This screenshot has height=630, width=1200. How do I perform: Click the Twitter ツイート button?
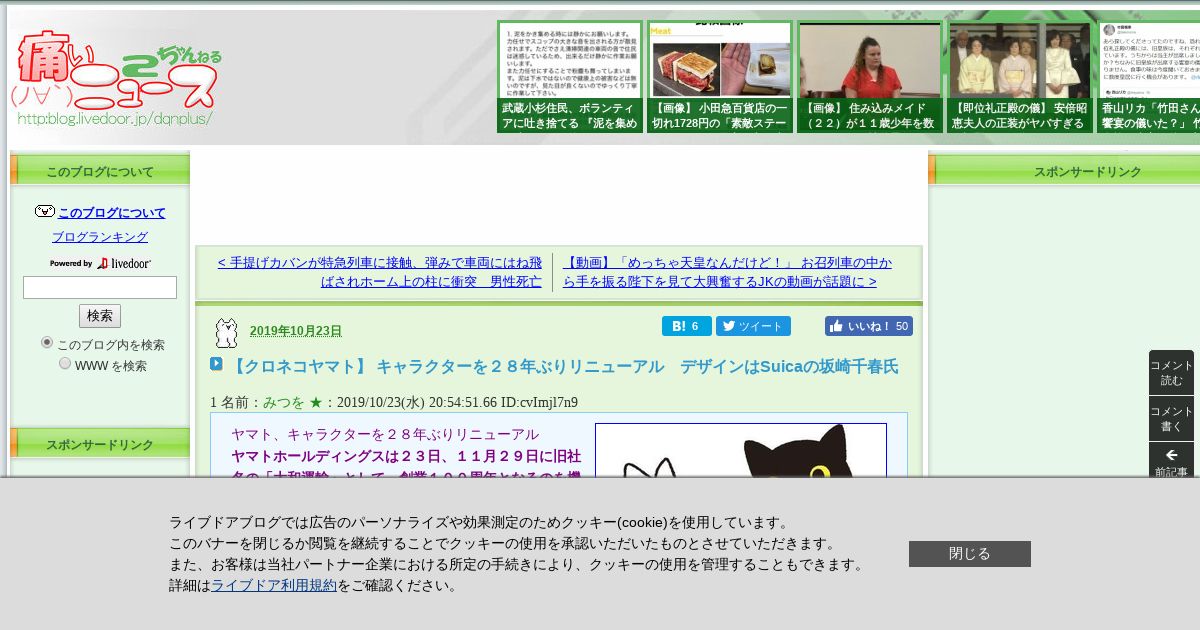pyautogui.click(x=753, y=326)
